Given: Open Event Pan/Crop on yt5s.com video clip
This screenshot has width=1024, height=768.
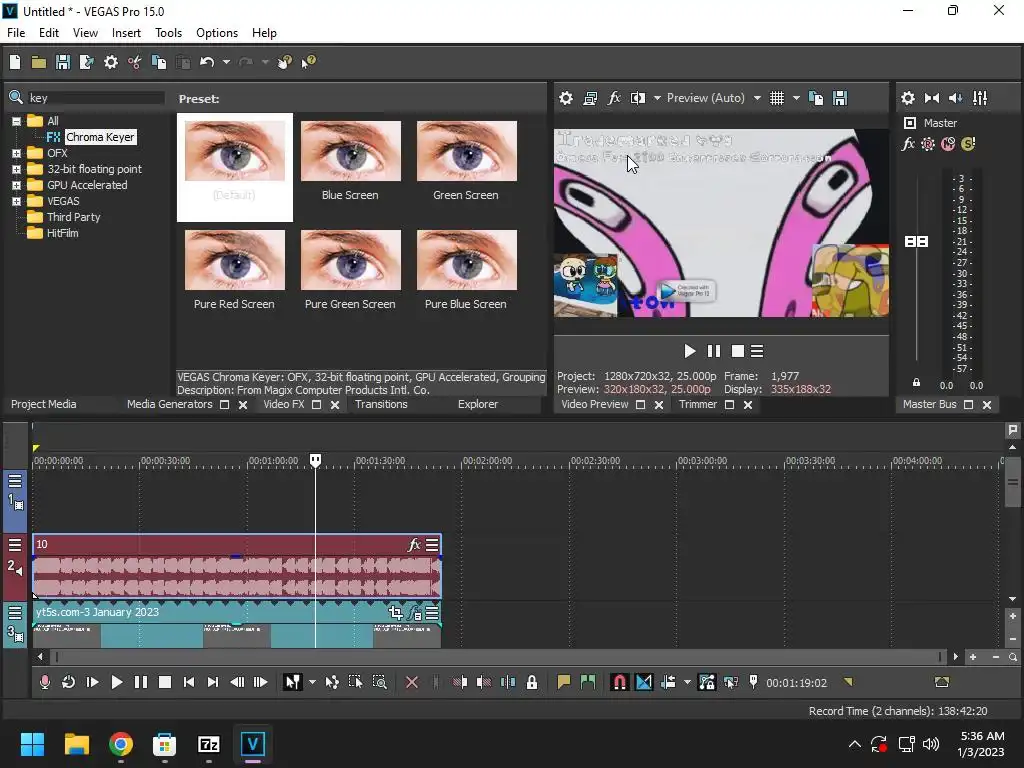Looking at the screenshot, I should pyautogui.click(x=395, y=613).
